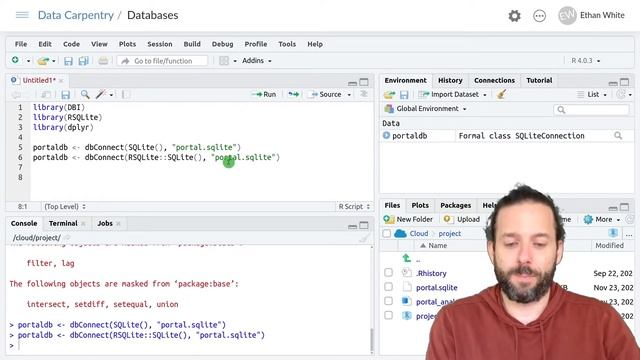
Task: Re-run the previous code region
Action: pyautogui.click(x=293, y=94)
